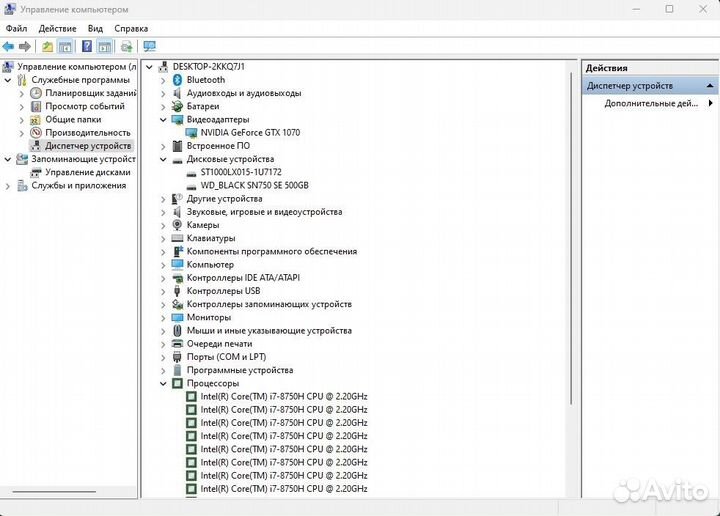The width and height of the screenshot is (720, 516).
Task: Open the Действие menu
Action: pos(57,29)
